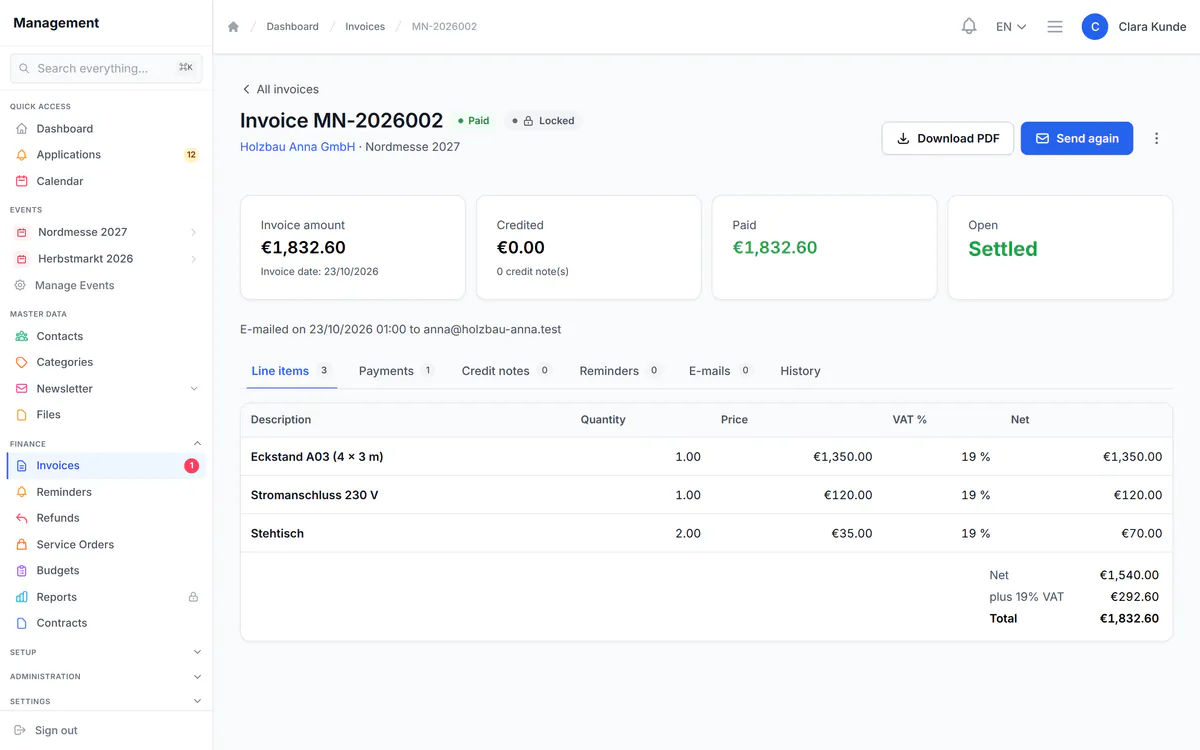The image size is (1200, 750).
Task: Click the Reminders bell icon in Finance
Action: (22, 492)
